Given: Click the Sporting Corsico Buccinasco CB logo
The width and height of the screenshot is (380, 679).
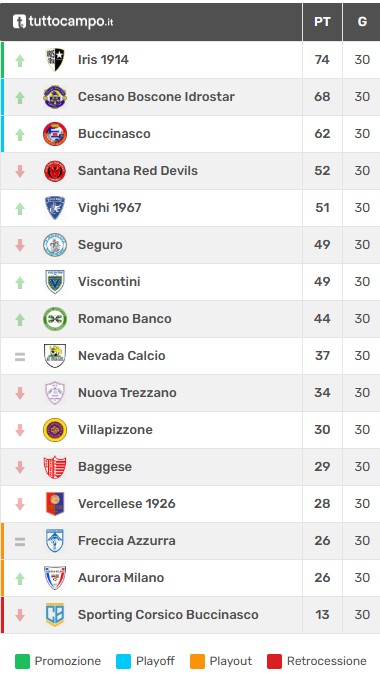Looking at the screenshot, I should pos(55,614).
